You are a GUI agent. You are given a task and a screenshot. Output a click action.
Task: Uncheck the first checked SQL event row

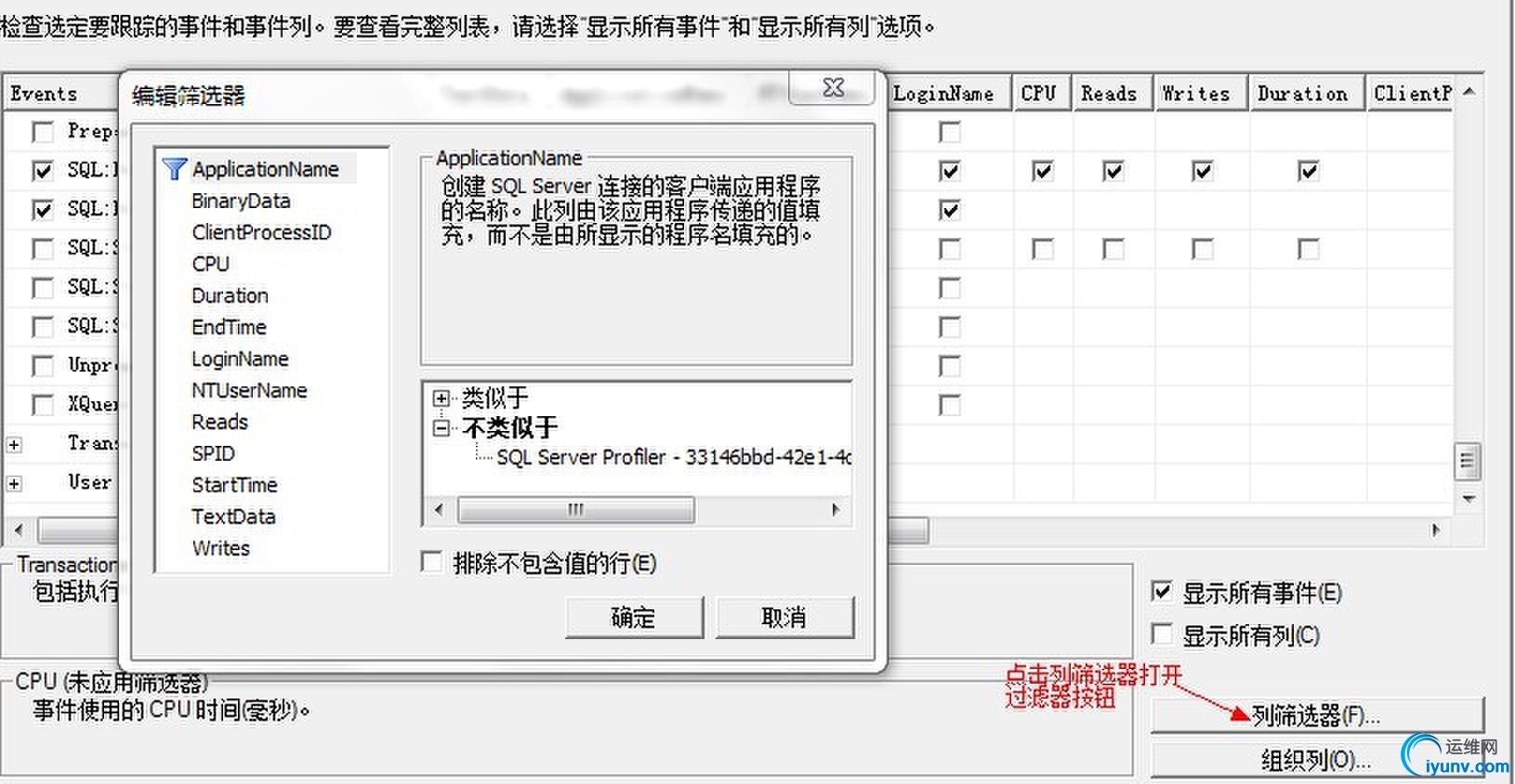(x=43, y=171)
